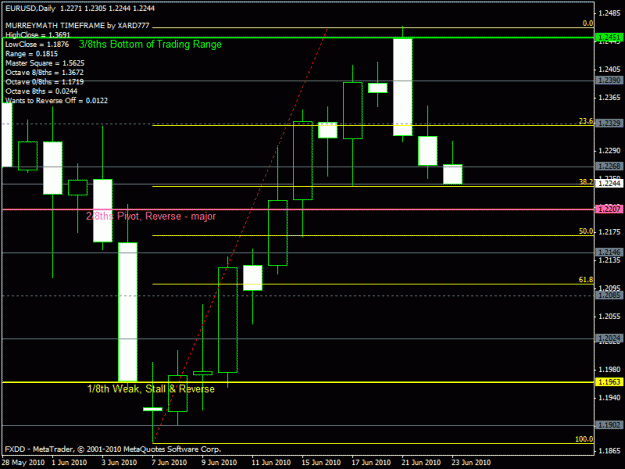The height and width of the screenshot is (469, 625).
Task: Click the 21 Jun 2010 date label
Action: point(421,462)
